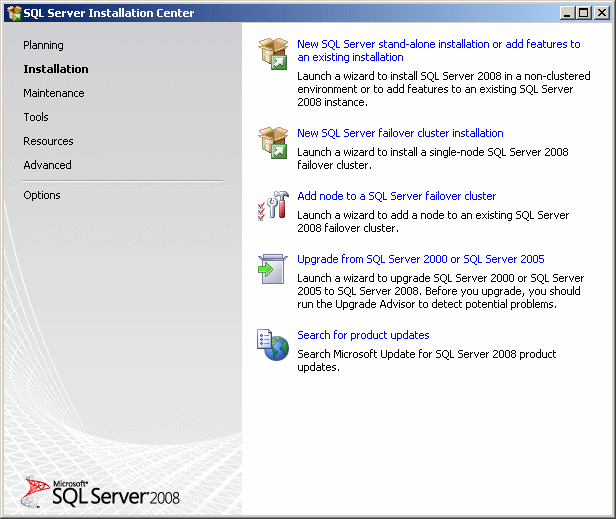Open New SQL Server failover cluster installation
This screenshot has width=616, height=519.
[x=400, y=133]
